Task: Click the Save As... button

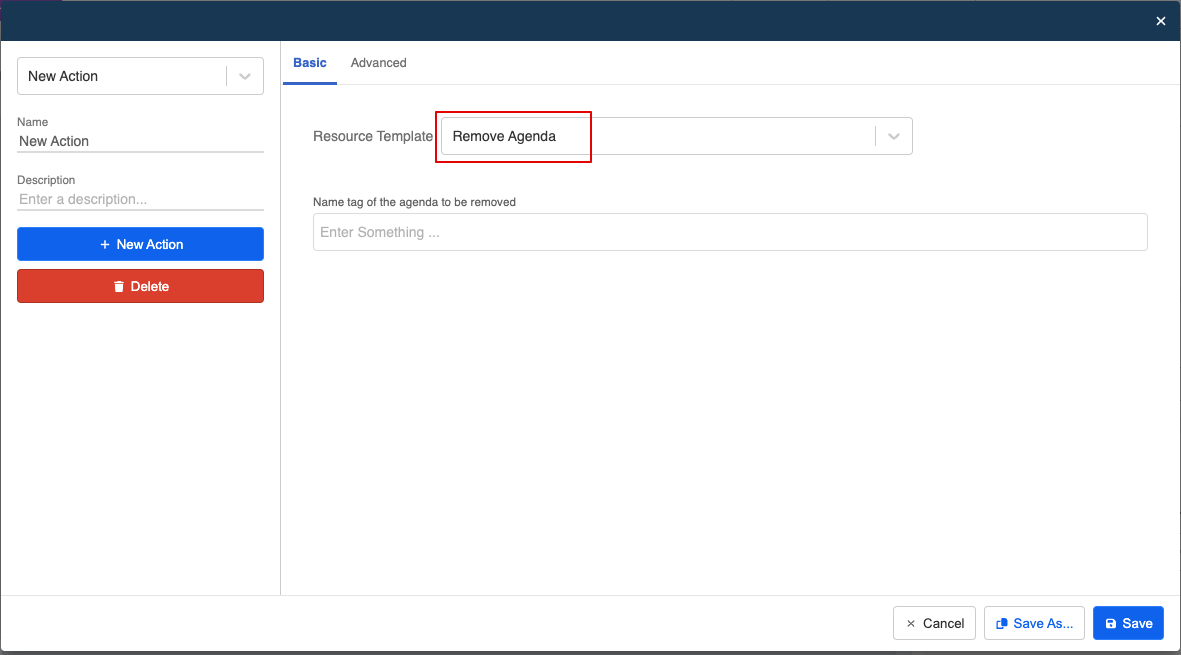Action: coord(1034,623)
